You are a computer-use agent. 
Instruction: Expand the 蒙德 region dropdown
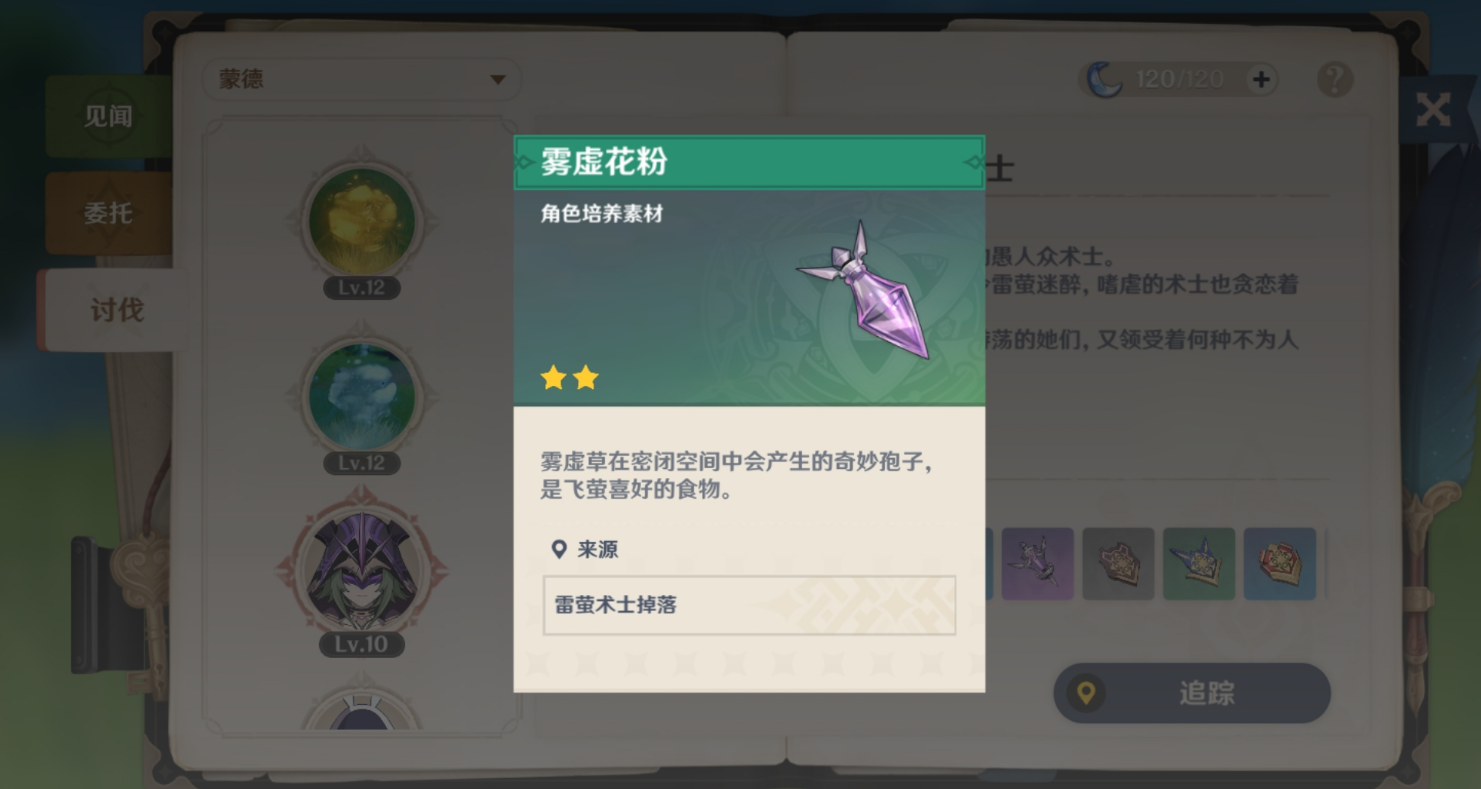361,79
